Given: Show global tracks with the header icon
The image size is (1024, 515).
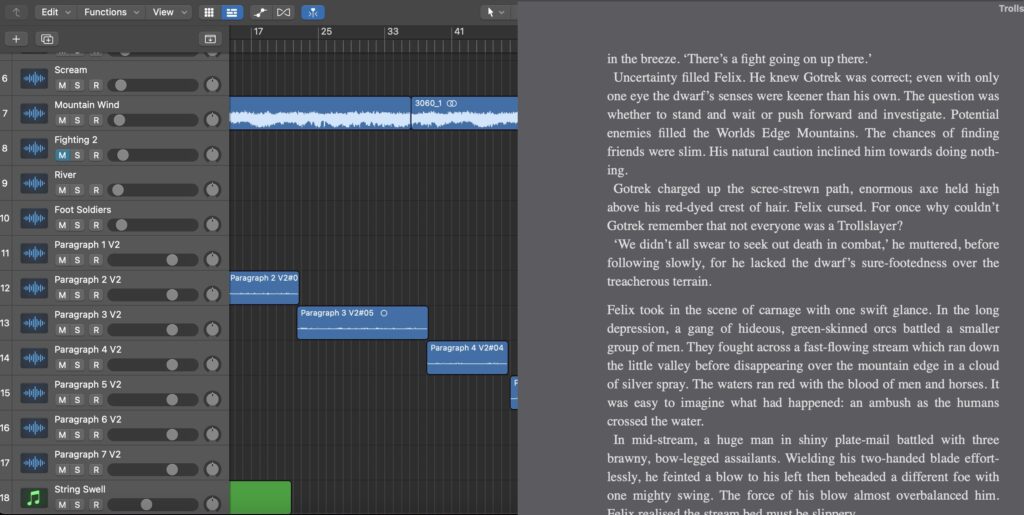Looking at the screenshot, I should (210, 39).
